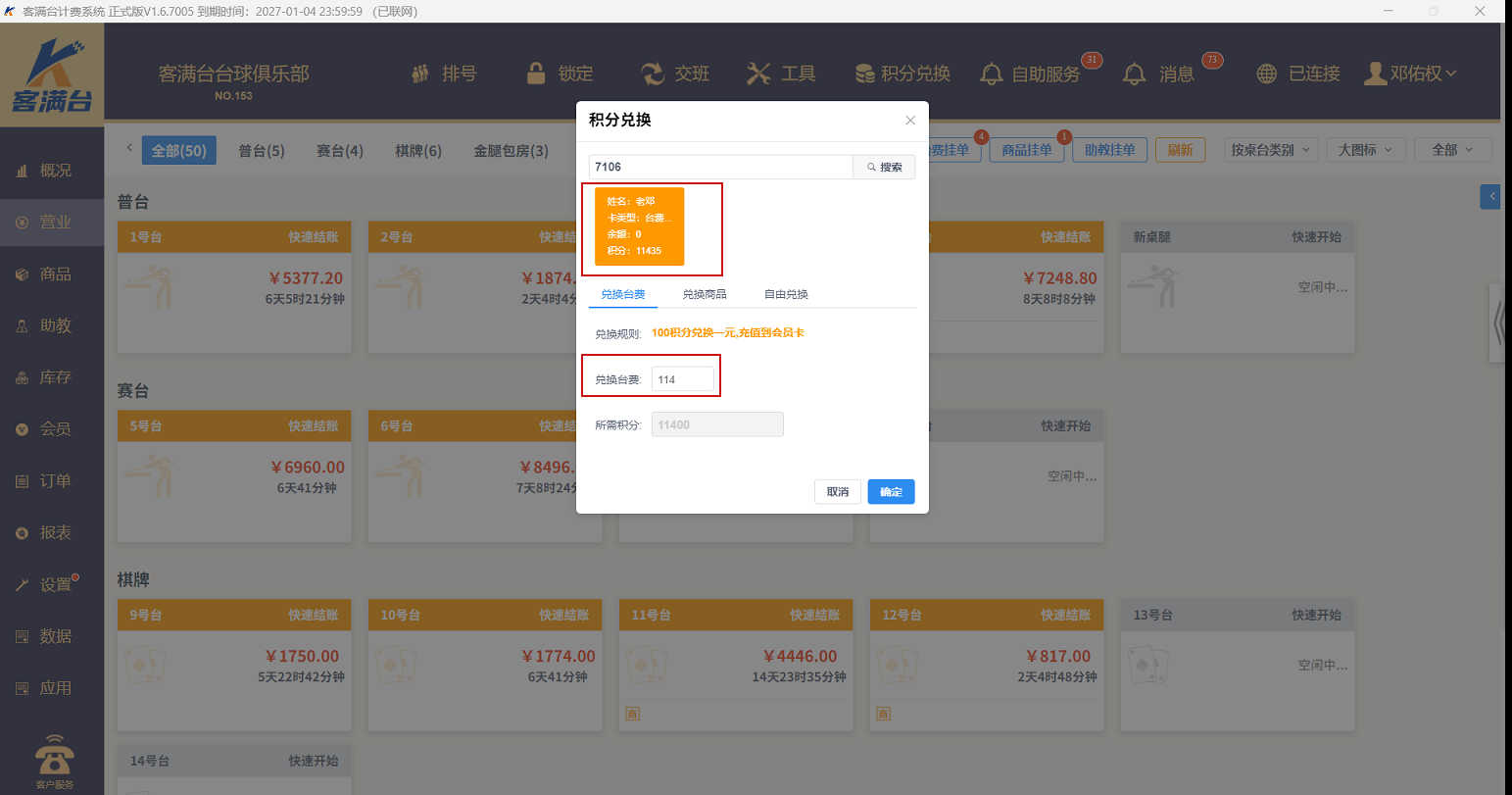This screenshot has width=1512, height=795.
Task: Open 消息 notifications bell
Action: (1135, 74)
